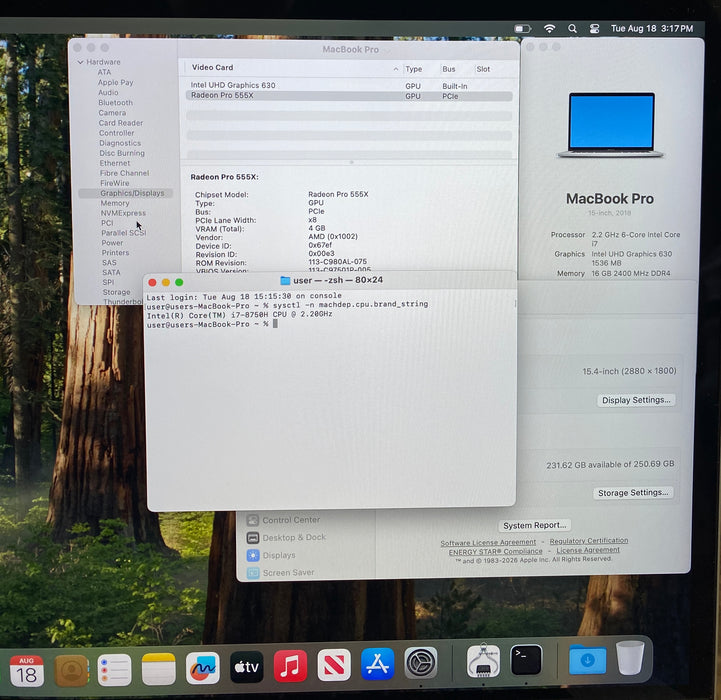
Task: Open Regulatory Certification link
Action: (589, 541)
